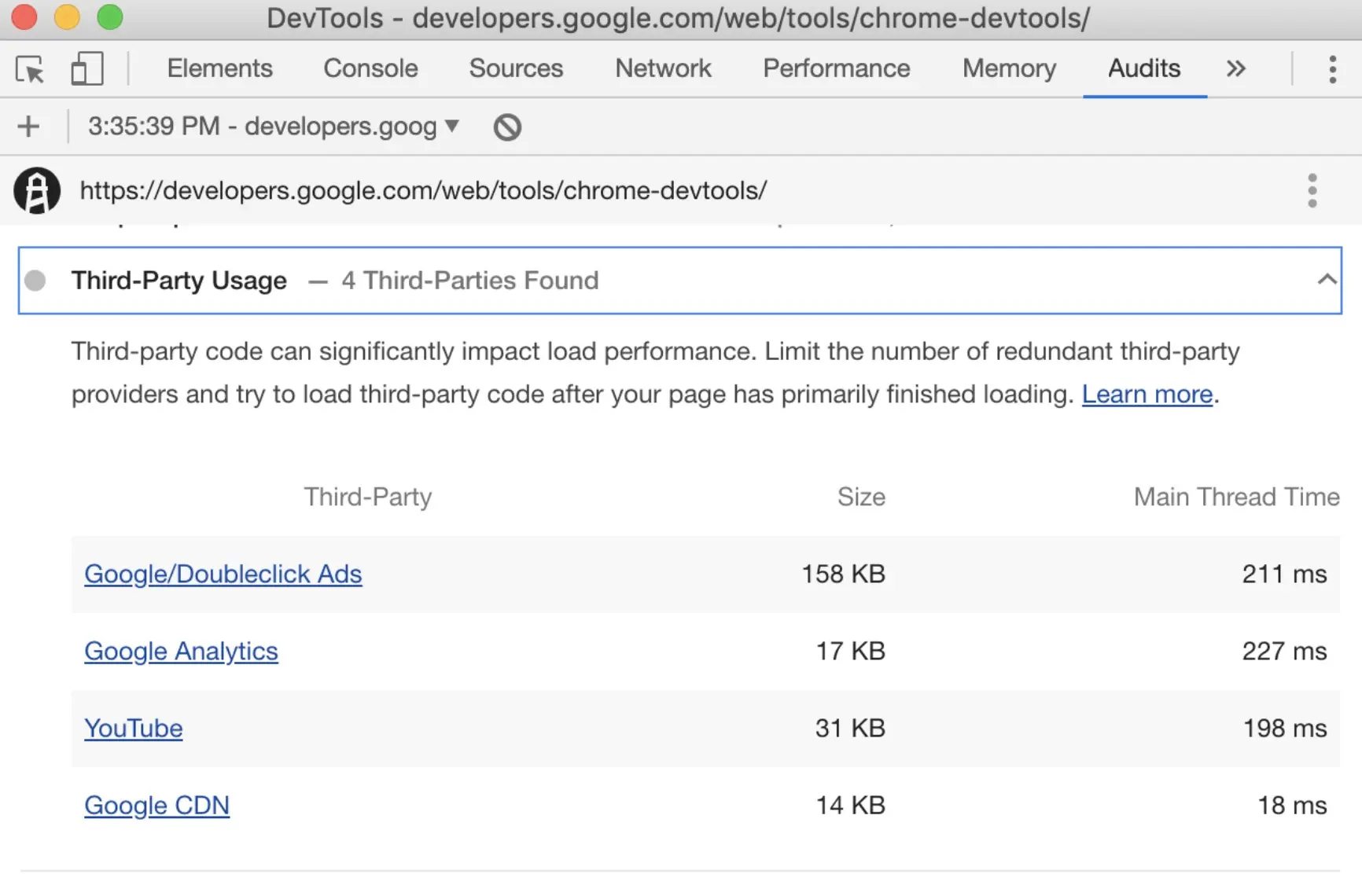1362x896 pixels.
Task: Select the inspect element cursor icon
Action: (x=31, y=70)
